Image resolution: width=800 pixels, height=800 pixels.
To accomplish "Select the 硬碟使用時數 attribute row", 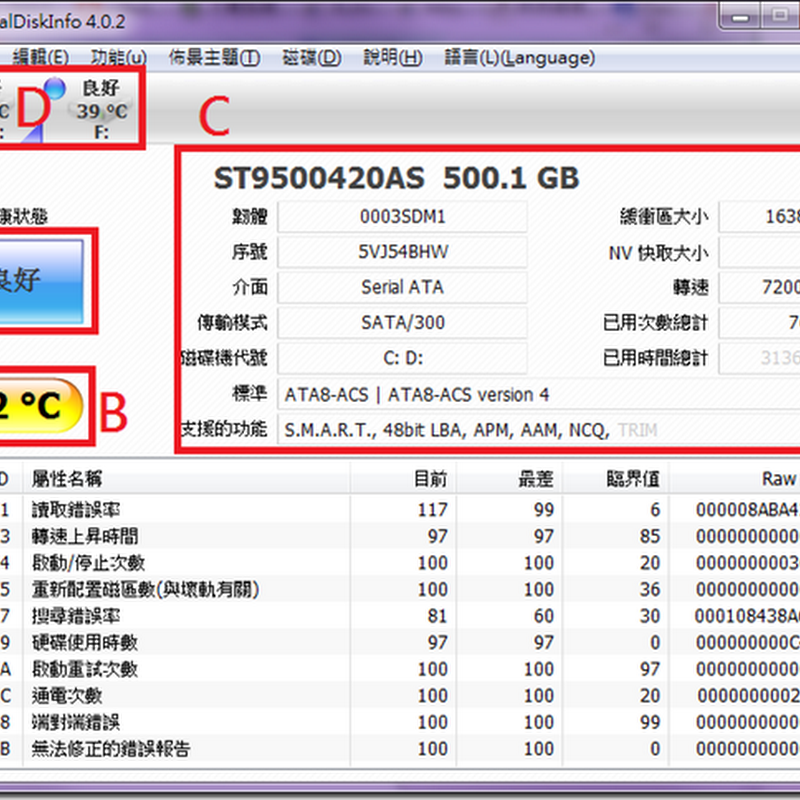I will pos(400,642).
